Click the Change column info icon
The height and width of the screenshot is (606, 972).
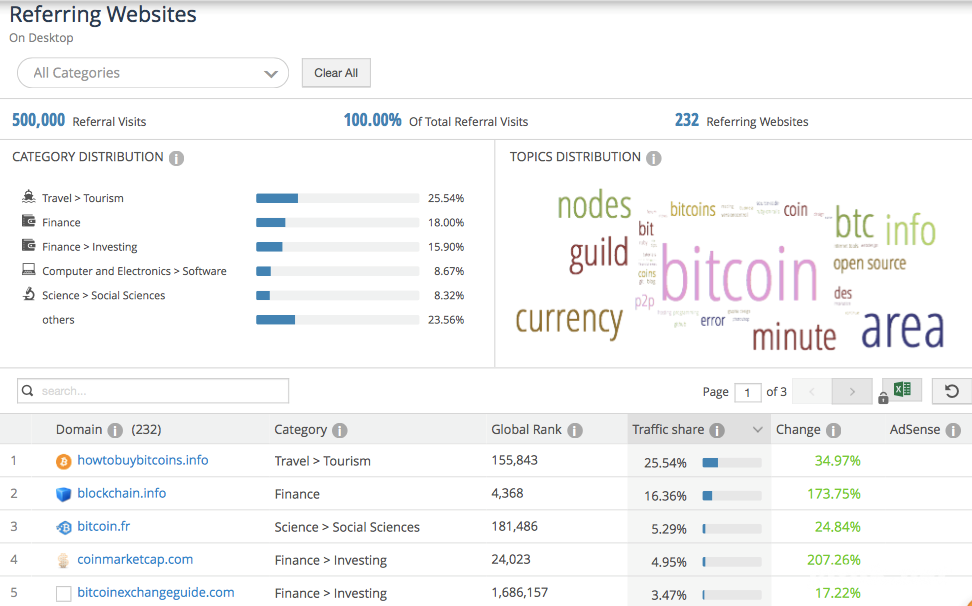pyautogui.click(x=834, y=431)
